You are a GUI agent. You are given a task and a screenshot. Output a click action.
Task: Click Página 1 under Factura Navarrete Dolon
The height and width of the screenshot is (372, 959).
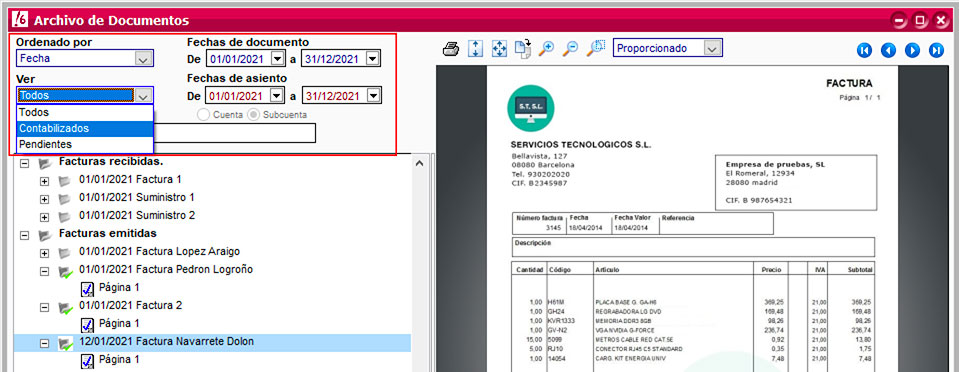click(119, 359)
